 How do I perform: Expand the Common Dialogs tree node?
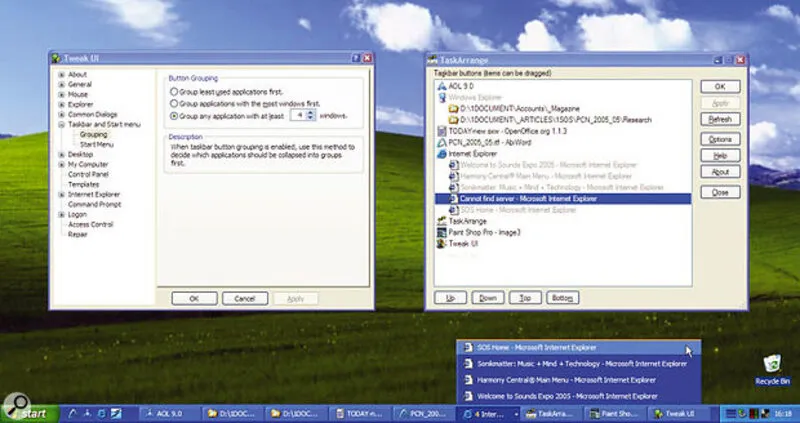pos(62,115)
